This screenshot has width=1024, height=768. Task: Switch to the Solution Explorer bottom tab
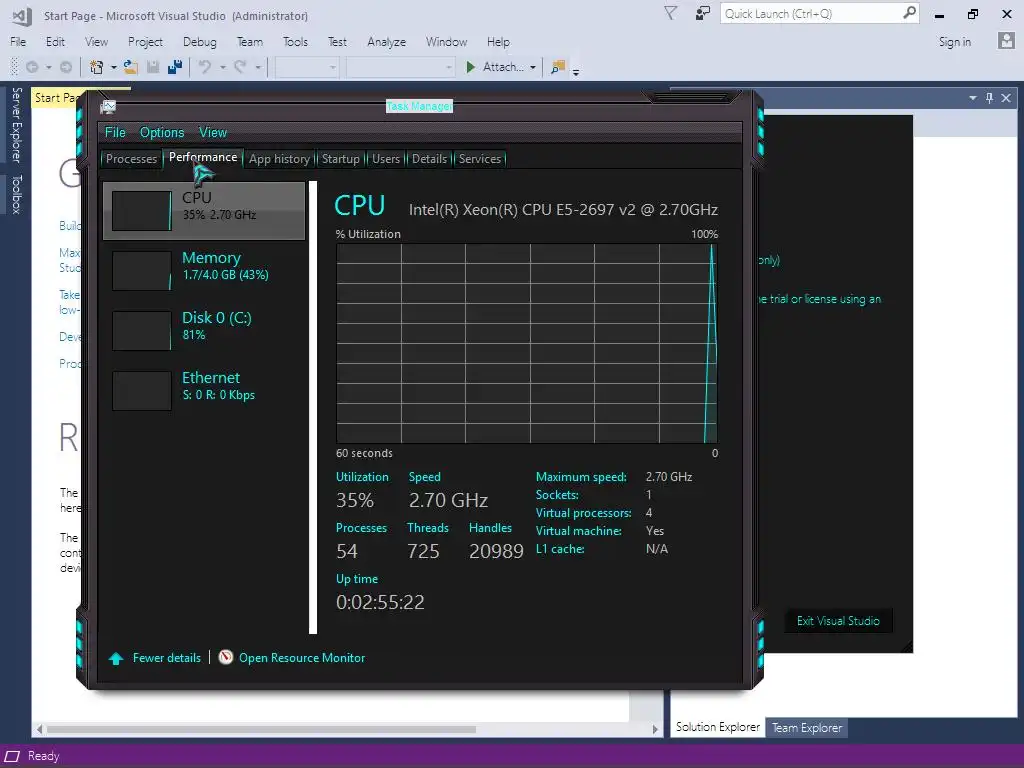click(x=718, y=727)
